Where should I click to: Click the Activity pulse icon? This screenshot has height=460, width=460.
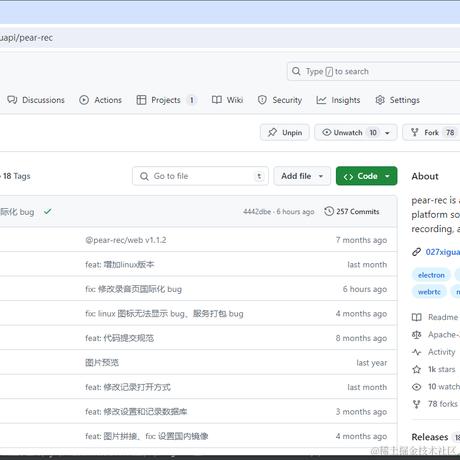tap(417, 352)
